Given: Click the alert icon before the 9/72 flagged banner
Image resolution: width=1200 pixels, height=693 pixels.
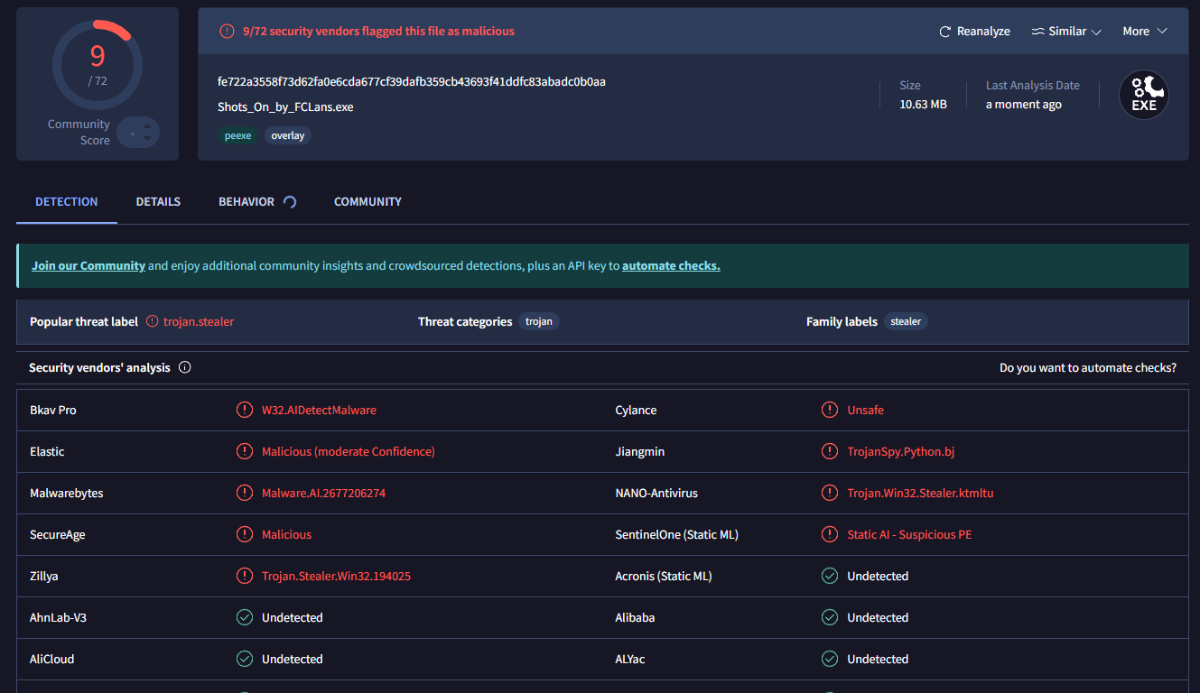Looking at the screenshot, I should (x=227, y=31).
